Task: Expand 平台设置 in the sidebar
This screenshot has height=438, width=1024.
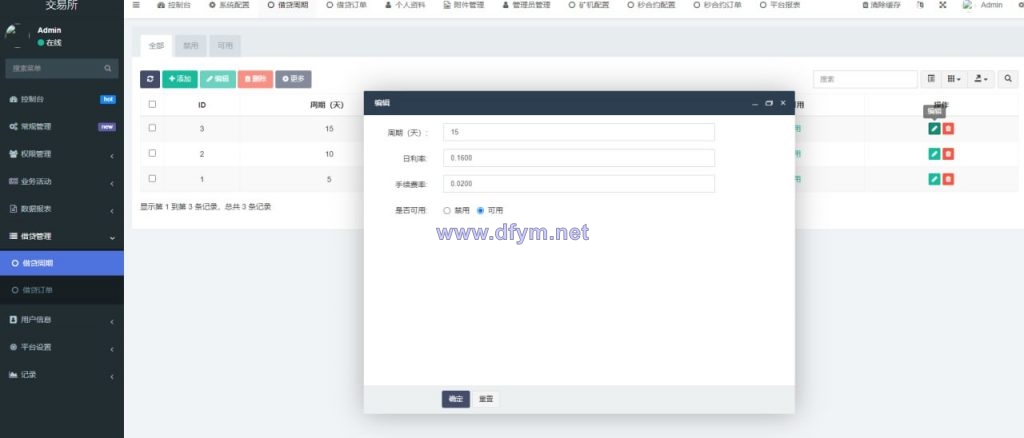Action: pyautogui.click(x=61, y=347)
